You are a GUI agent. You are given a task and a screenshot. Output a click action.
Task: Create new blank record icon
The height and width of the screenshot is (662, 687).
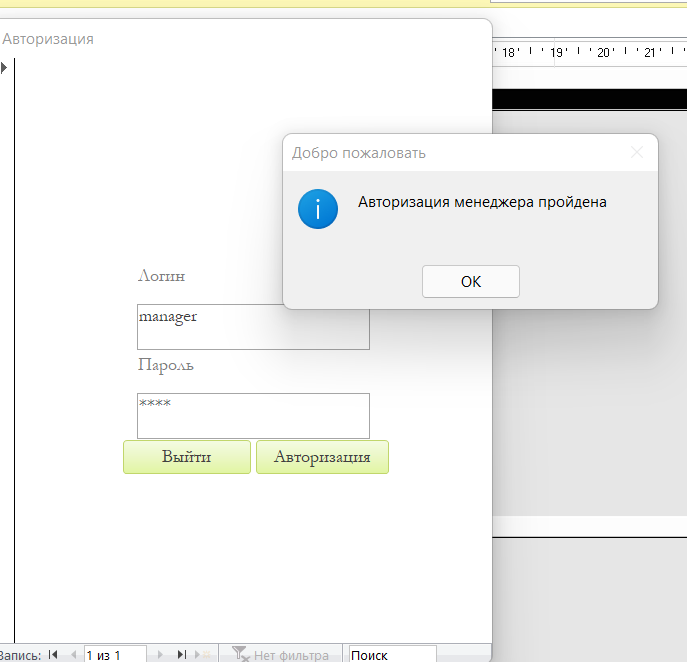tap(202, 655)
